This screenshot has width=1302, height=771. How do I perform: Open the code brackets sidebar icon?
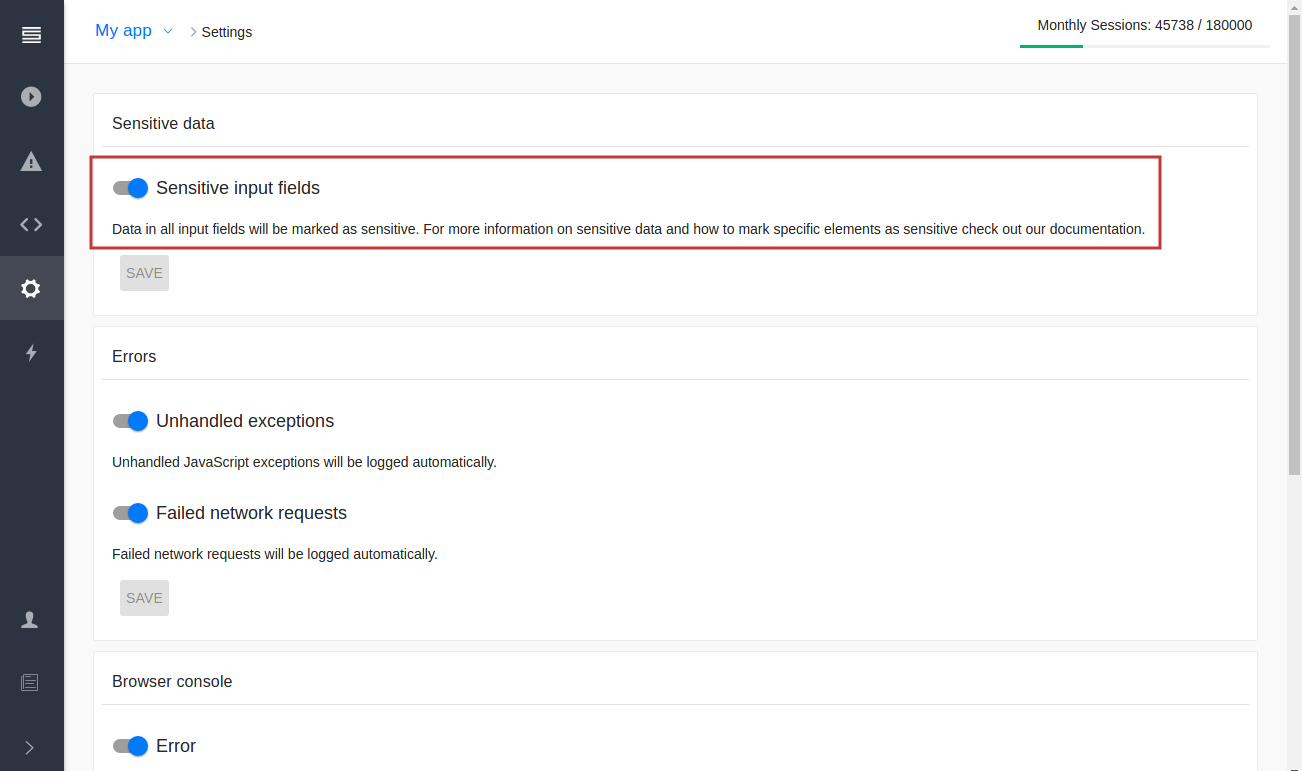pos(31,224)
